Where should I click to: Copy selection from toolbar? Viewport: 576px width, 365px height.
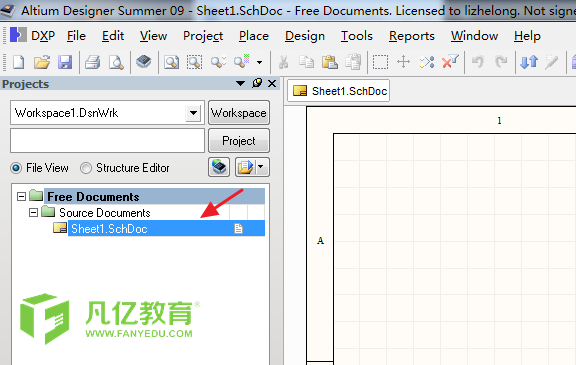[x=306, y=62]
